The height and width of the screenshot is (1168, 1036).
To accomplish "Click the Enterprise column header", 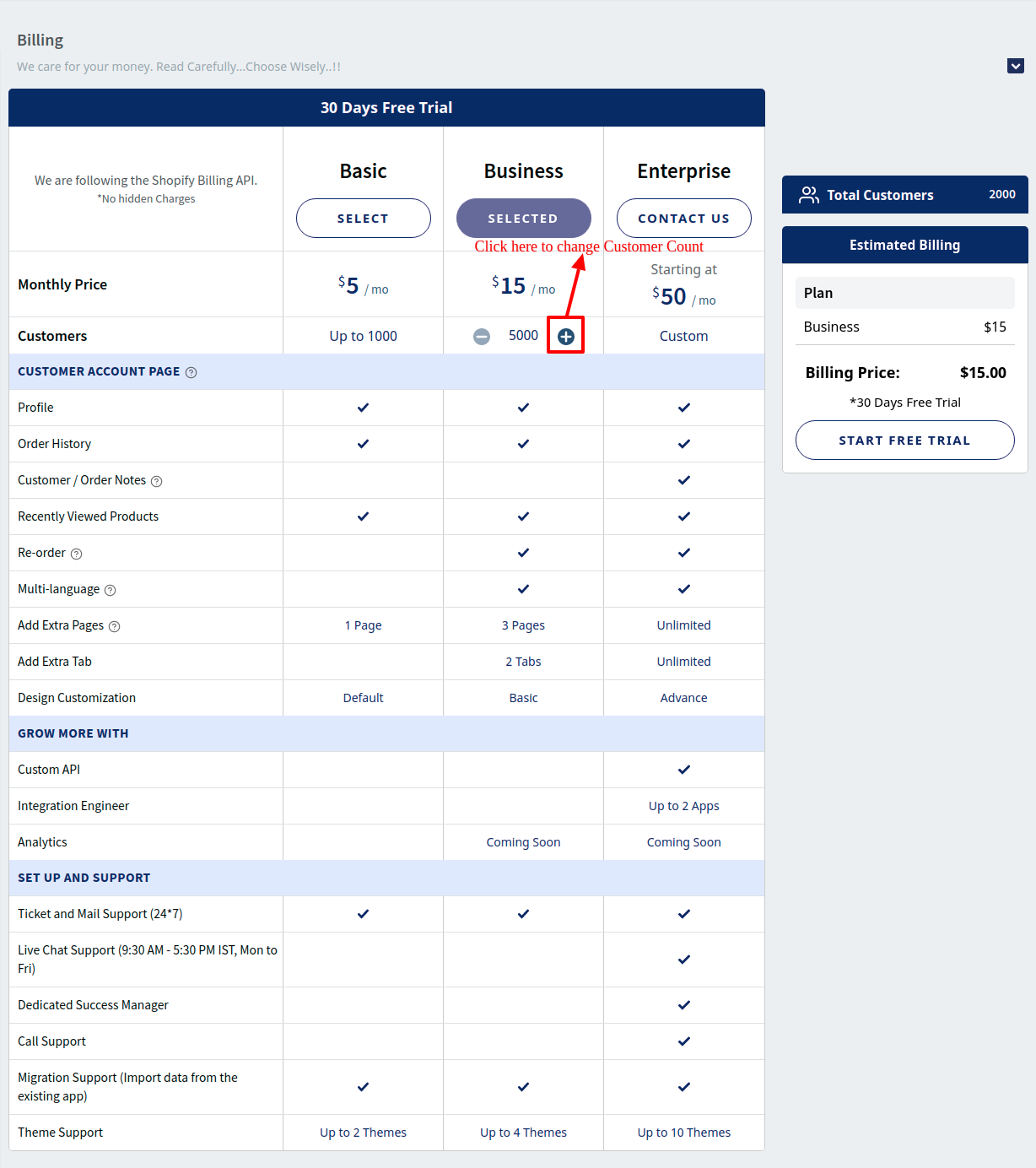I will coord(683,170).
